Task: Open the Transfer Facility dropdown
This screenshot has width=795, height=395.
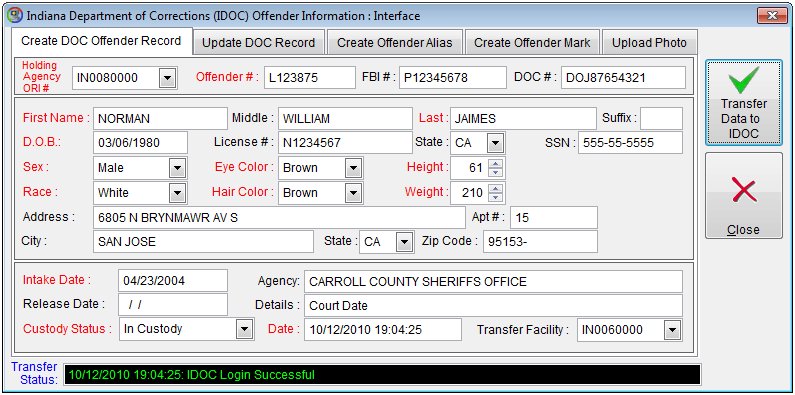Action: tap(672, 331)
